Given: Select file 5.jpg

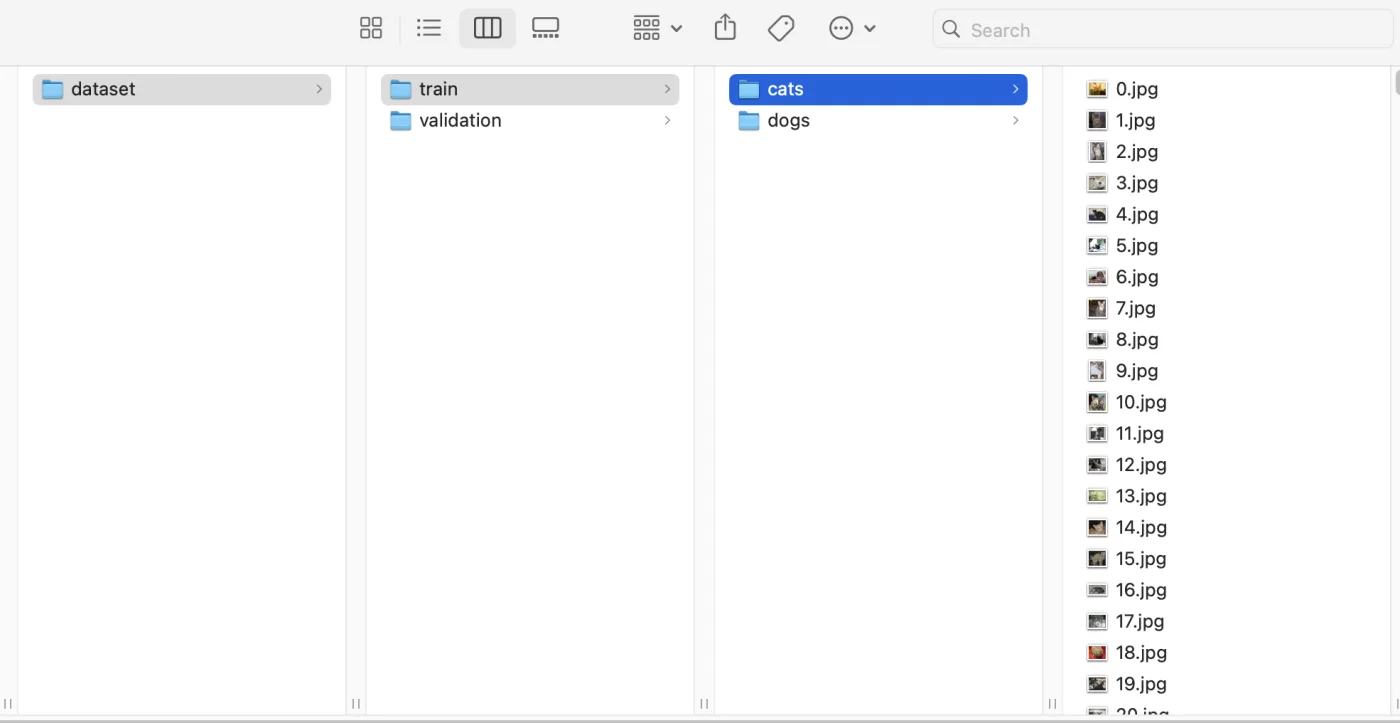Looking at the screenshot, I should tap(1136, 245).
